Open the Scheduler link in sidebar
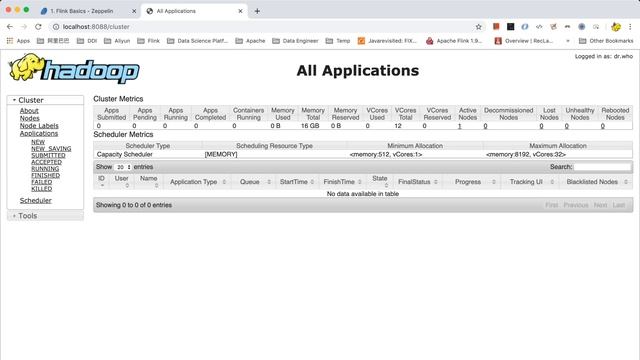The image size is (640, 360). (36, 200)
